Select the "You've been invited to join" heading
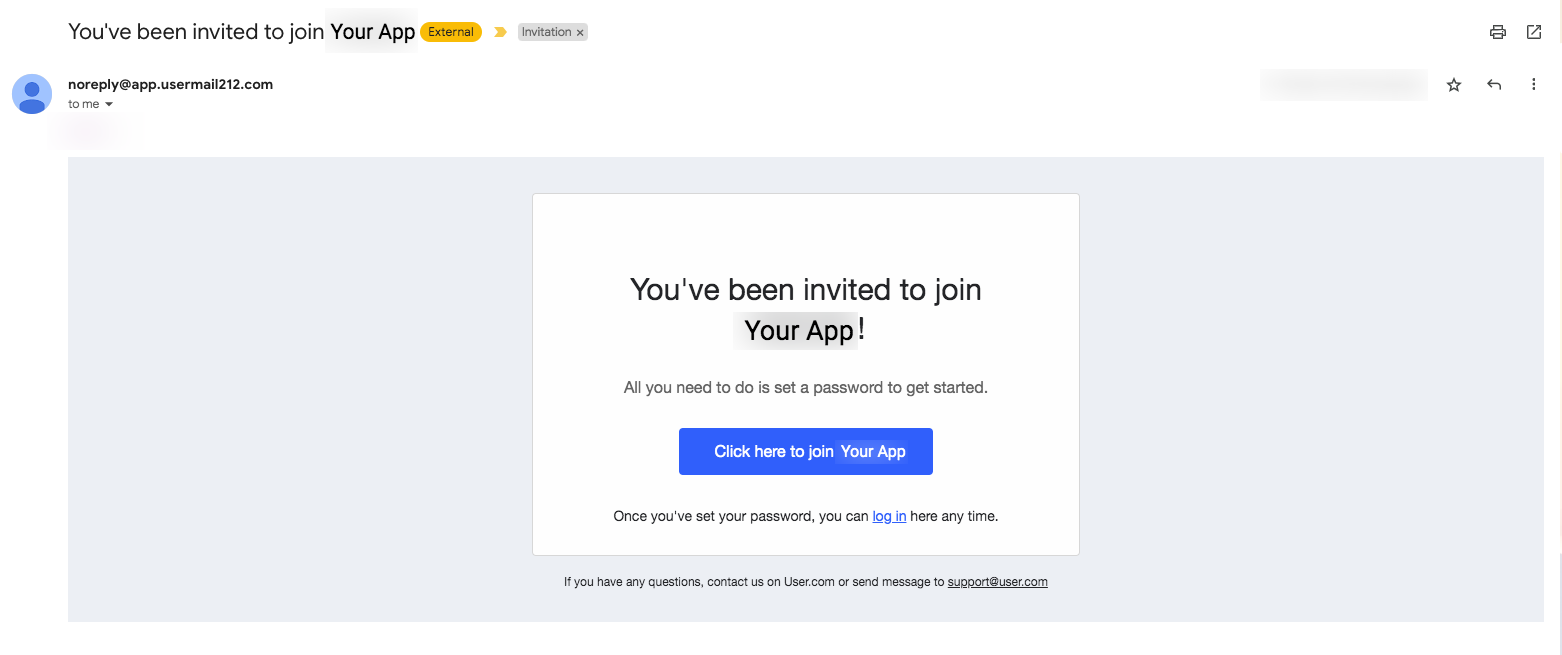Image resolution: width=1562 pixels, height=655 pixels. click(806, 289)
